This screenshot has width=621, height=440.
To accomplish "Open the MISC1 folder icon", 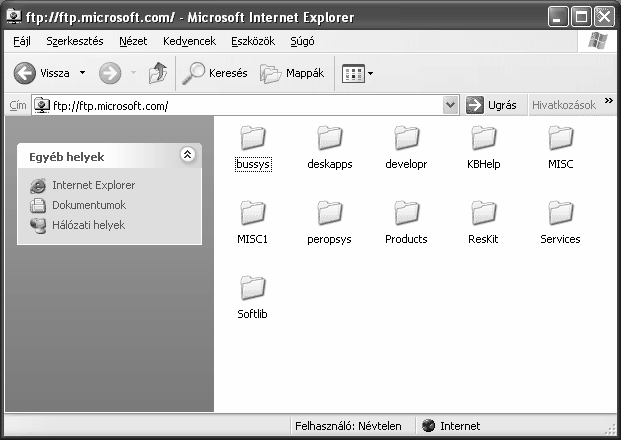I will [x=253, y=213].
